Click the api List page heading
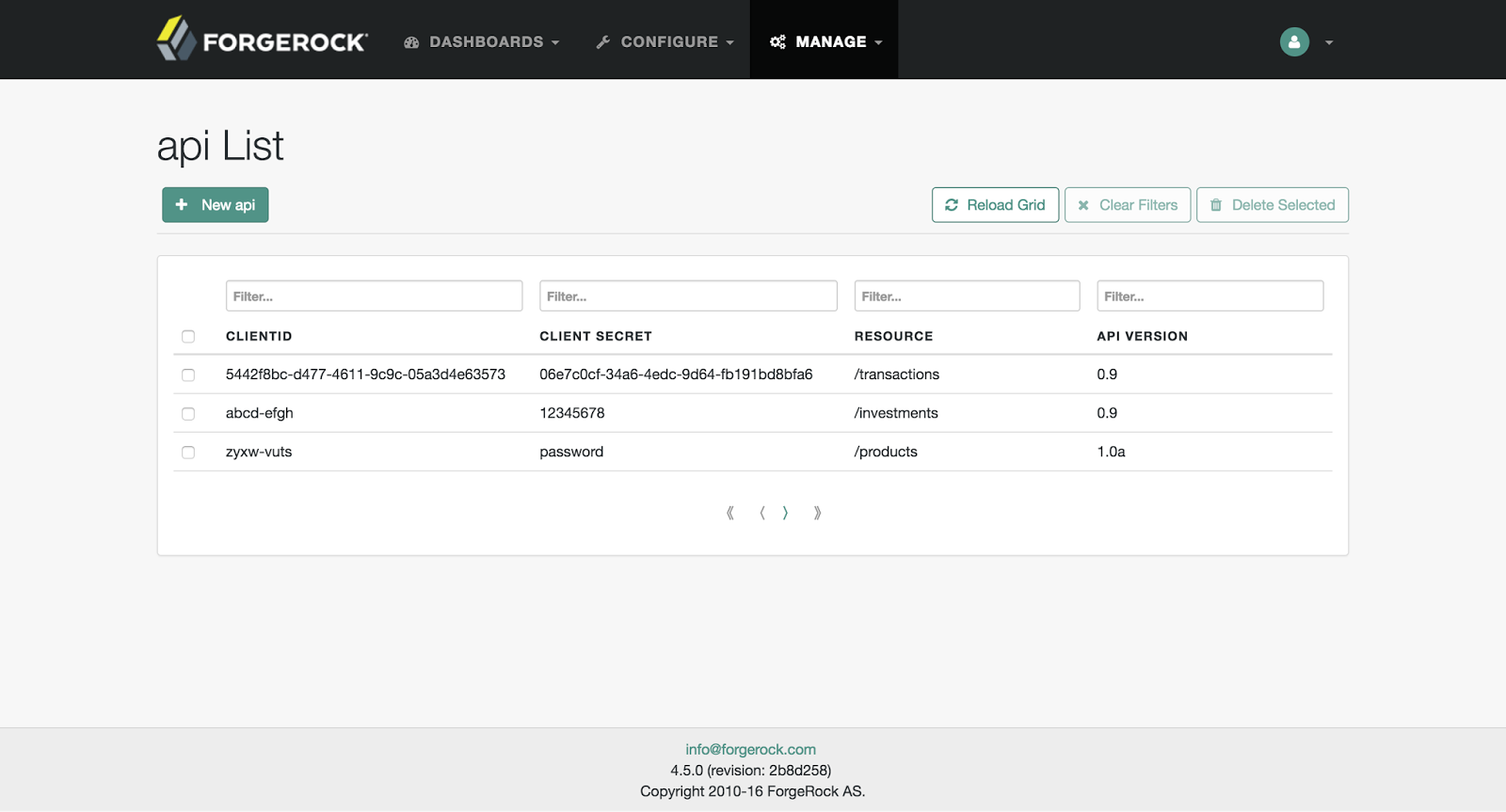Screen dimensions: 1506x812 click(x=220, y=147)
